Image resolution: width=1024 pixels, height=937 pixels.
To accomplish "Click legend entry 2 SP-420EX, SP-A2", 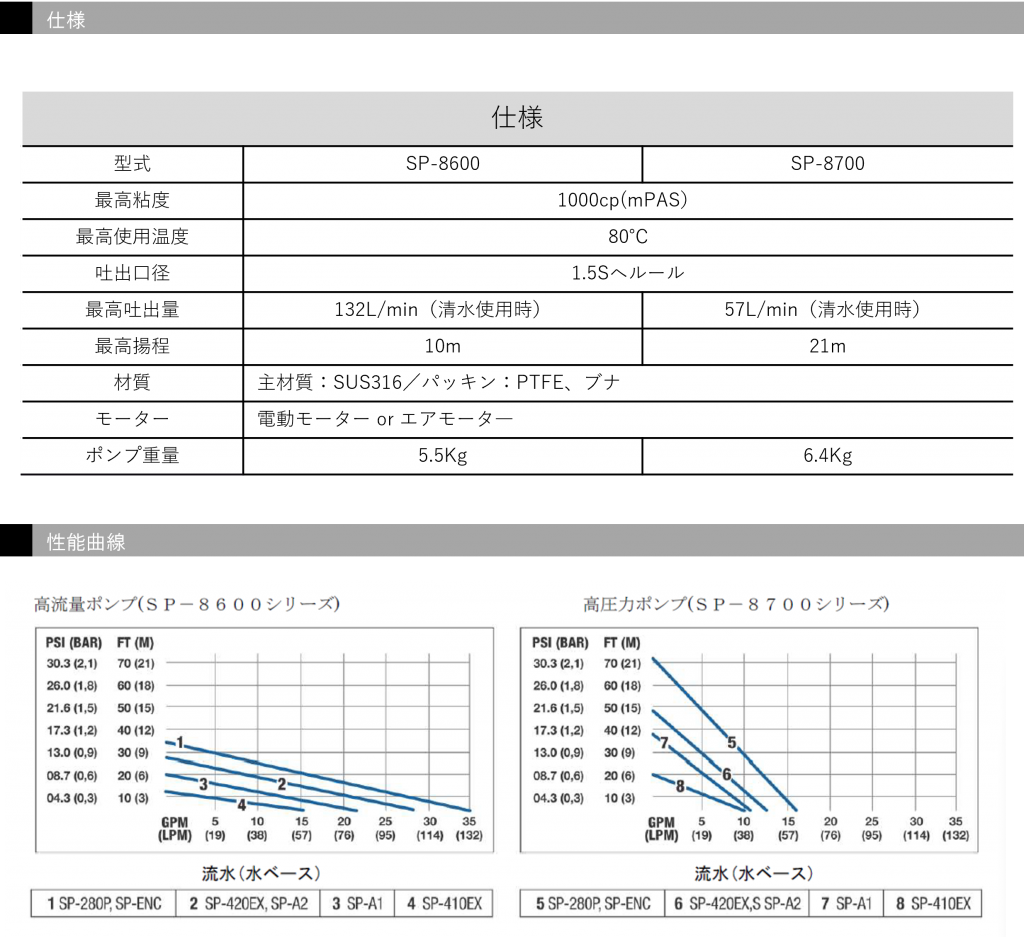I will point(248,904).
